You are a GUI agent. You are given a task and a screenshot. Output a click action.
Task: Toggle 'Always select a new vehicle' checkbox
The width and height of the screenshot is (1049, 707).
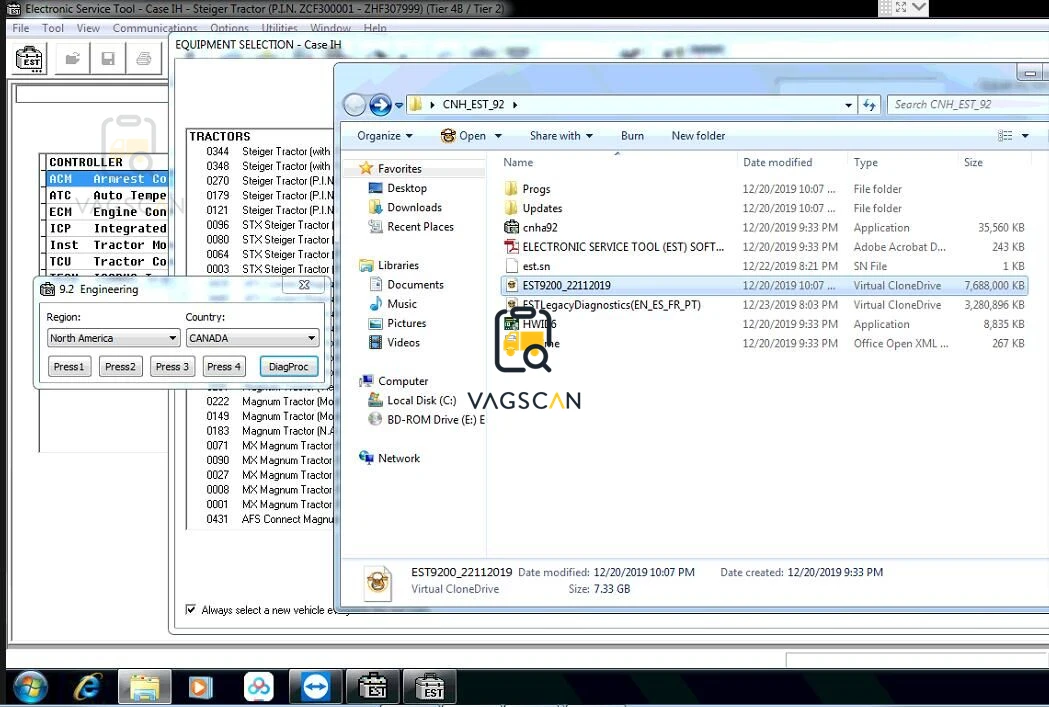(x=191, y=609)
